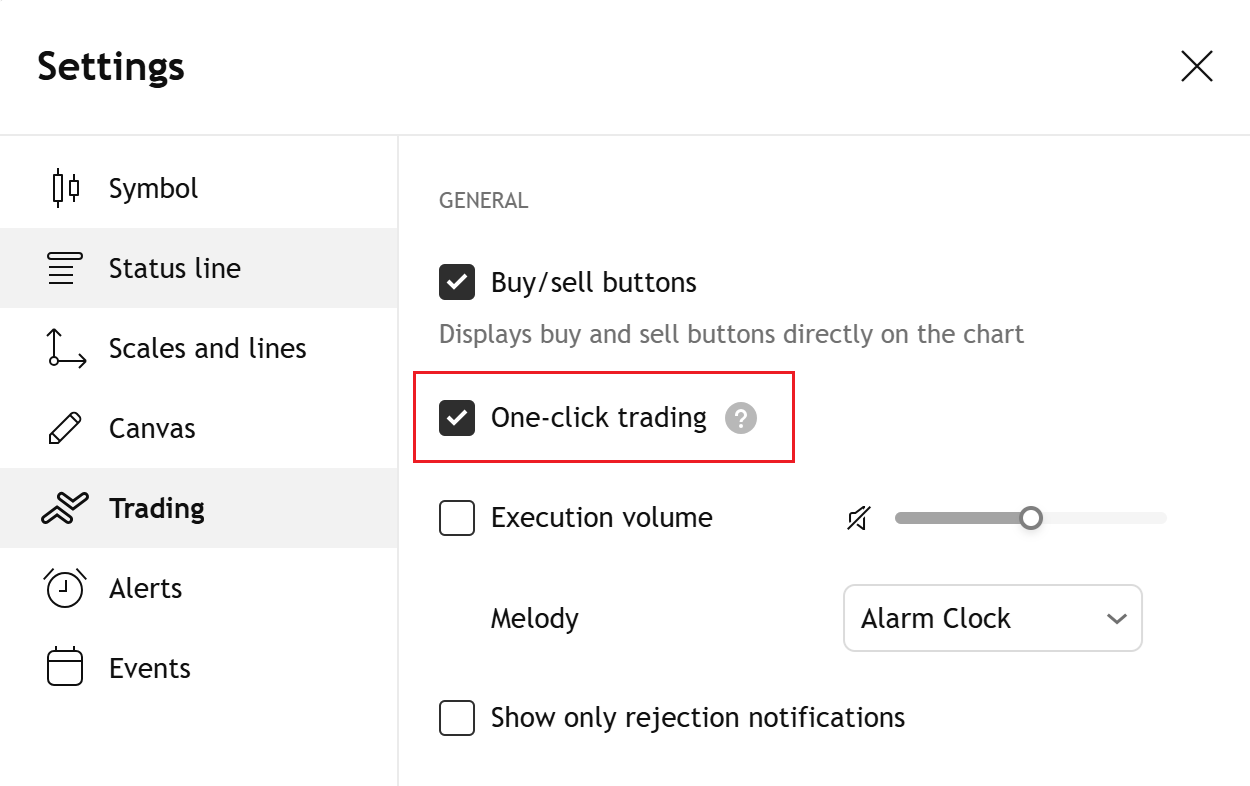Click the Events calendar icon
The height and width of the screenshot is (786, 1250).
[65, 668]
